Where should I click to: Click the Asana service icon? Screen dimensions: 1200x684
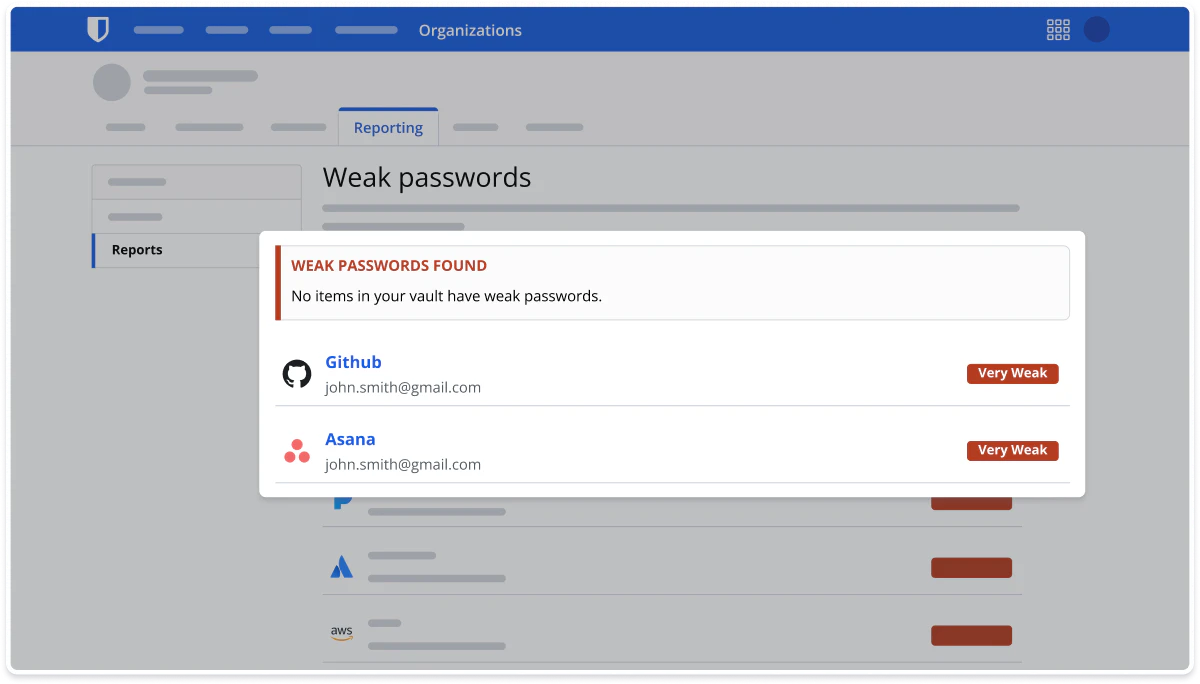point(296,450)
